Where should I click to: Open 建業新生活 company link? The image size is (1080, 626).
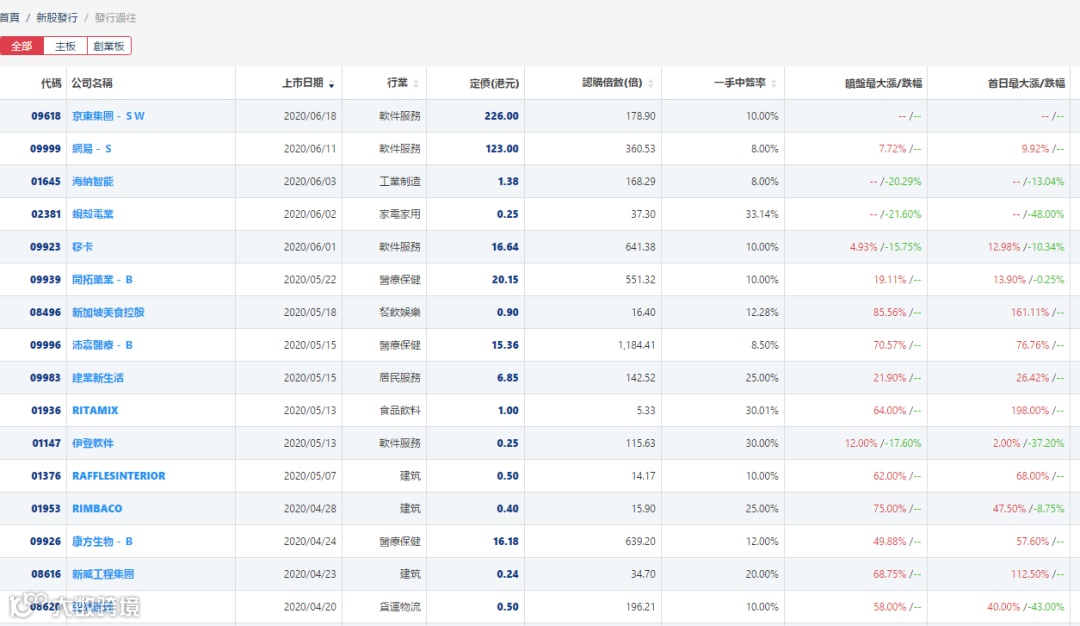click(x=98, y=377)
